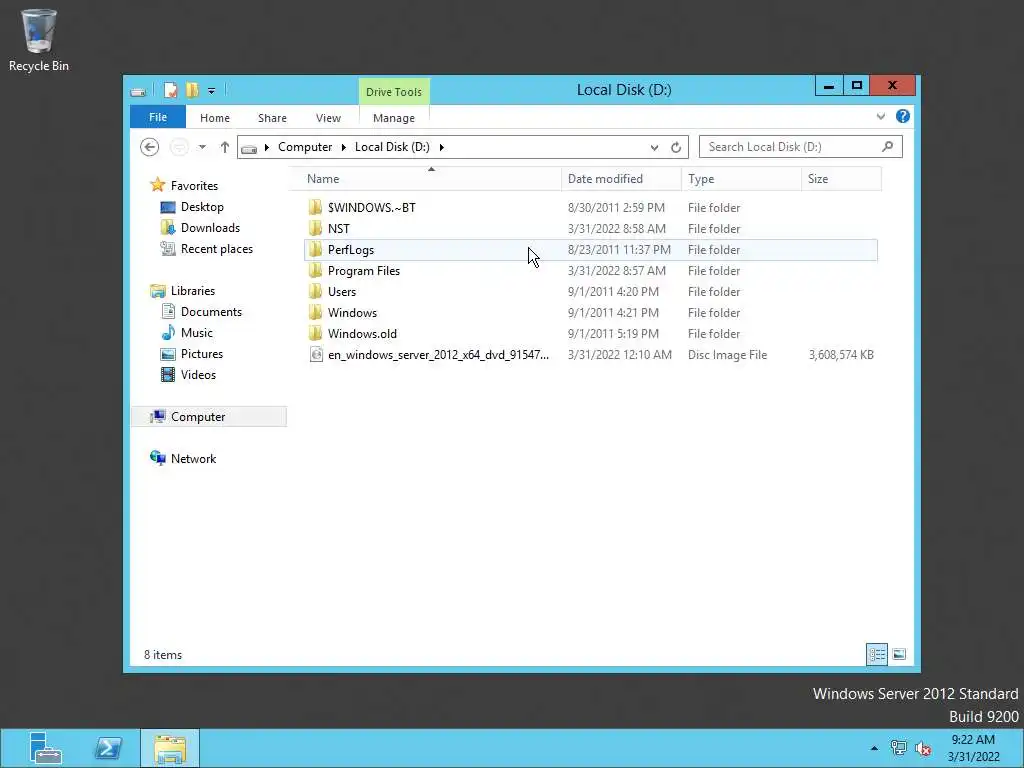Viewport: 1024px width, 768px height.
Task: Open the taskbar clock showing 9:22 AM
Action: point(973,748)
